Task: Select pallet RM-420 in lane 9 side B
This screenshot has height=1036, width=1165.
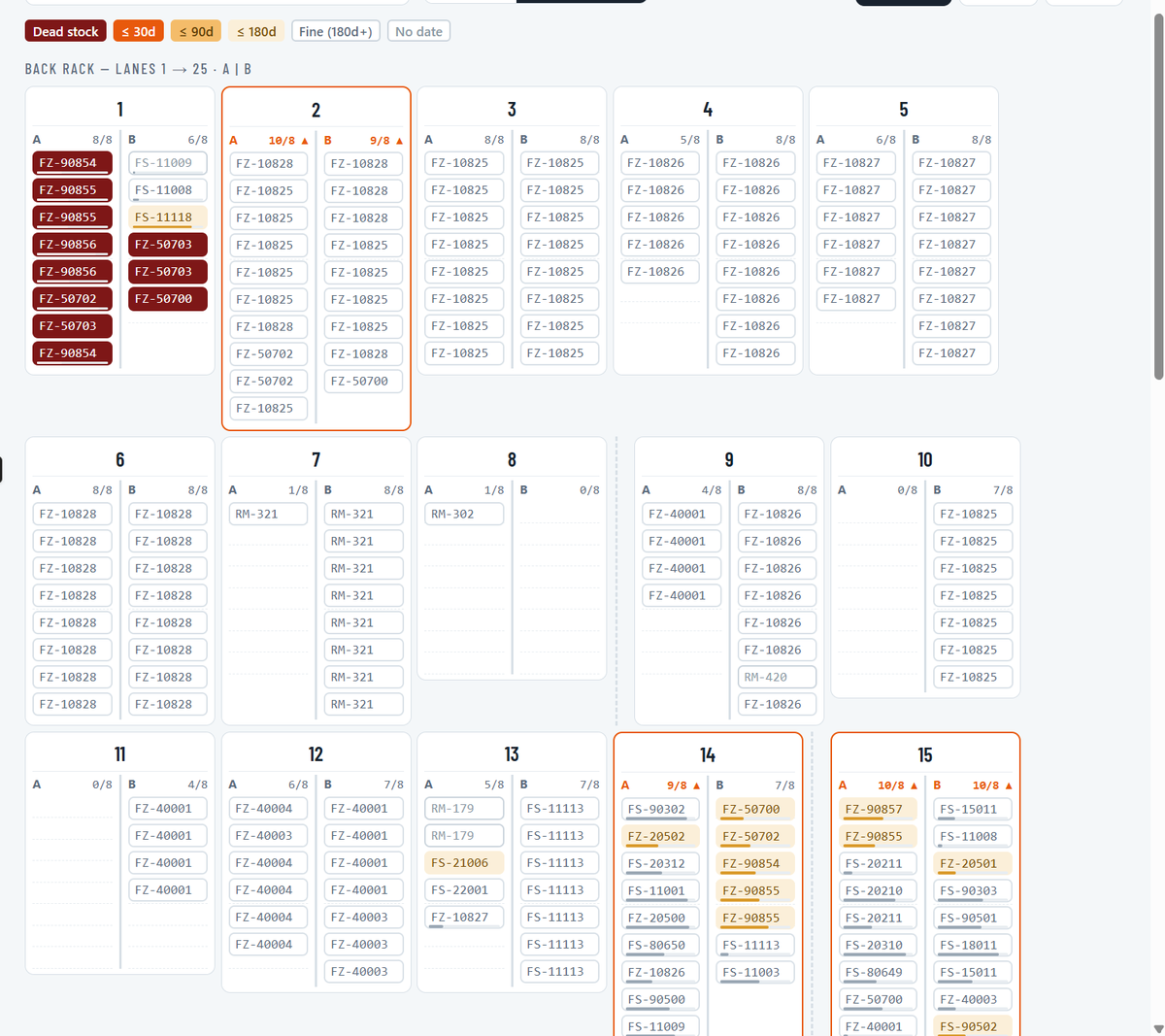Action: [778, 677]
